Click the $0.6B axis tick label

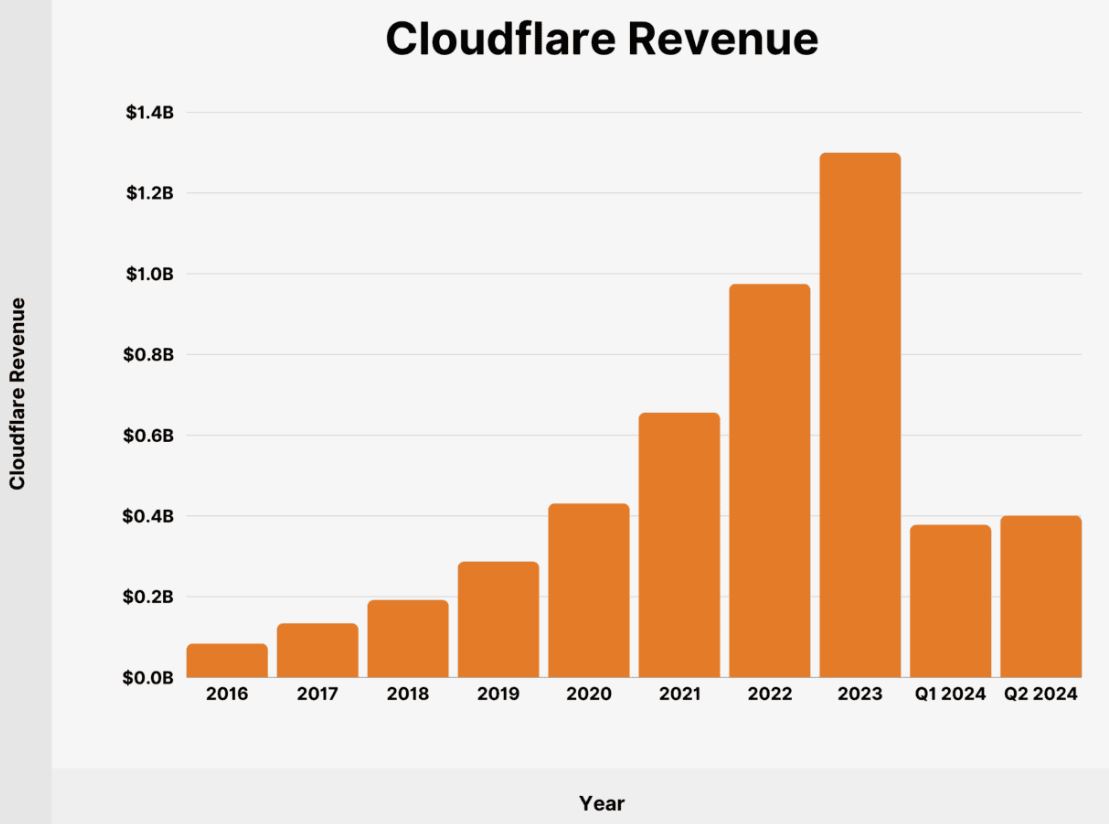tap(148, 434)
